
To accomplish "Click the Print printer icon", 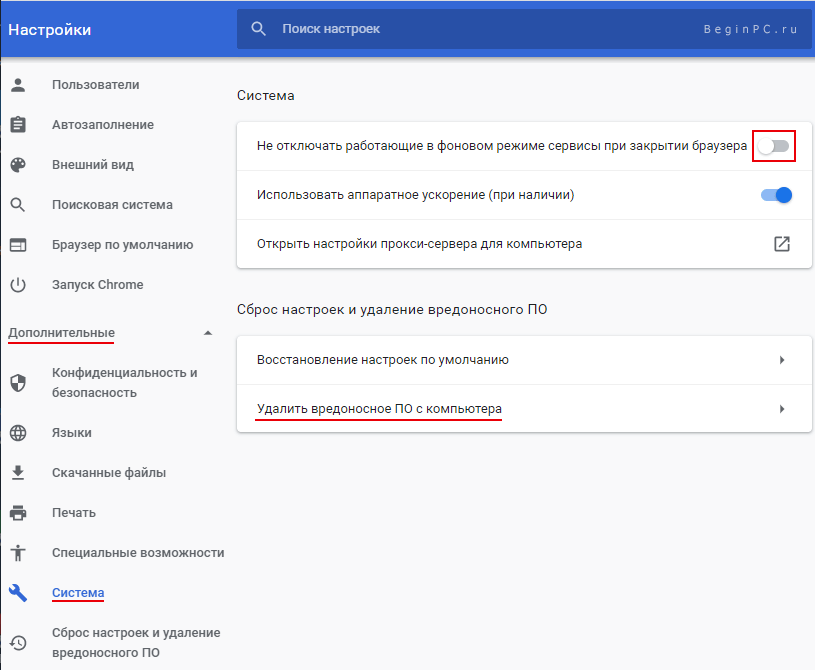I will click(18, 513).
